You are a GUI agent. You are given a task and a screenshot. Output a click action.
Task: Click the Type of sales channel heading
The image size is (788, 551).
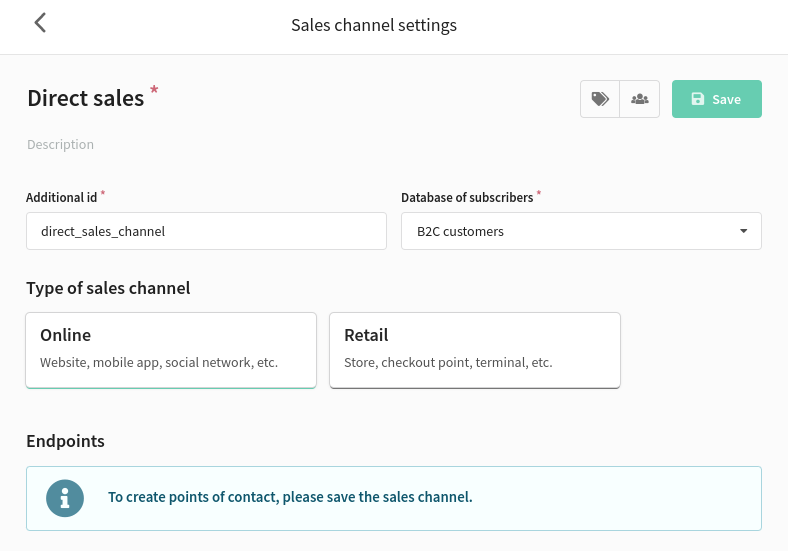point(108,288)
